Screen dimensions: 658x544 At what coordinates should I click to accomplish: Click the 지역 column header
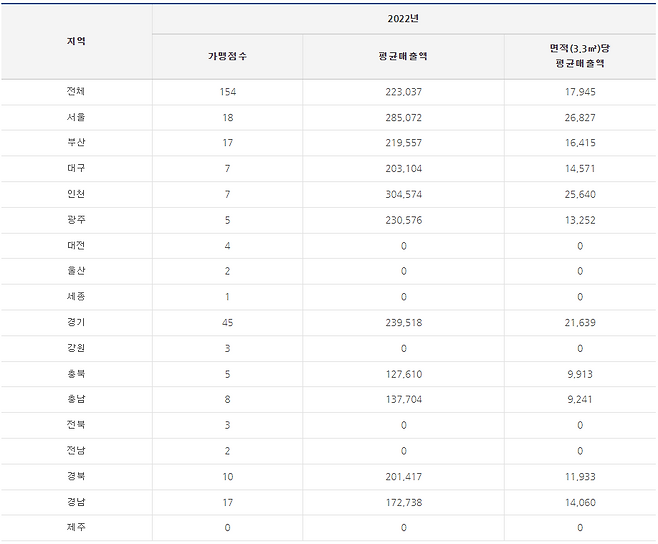76,41
